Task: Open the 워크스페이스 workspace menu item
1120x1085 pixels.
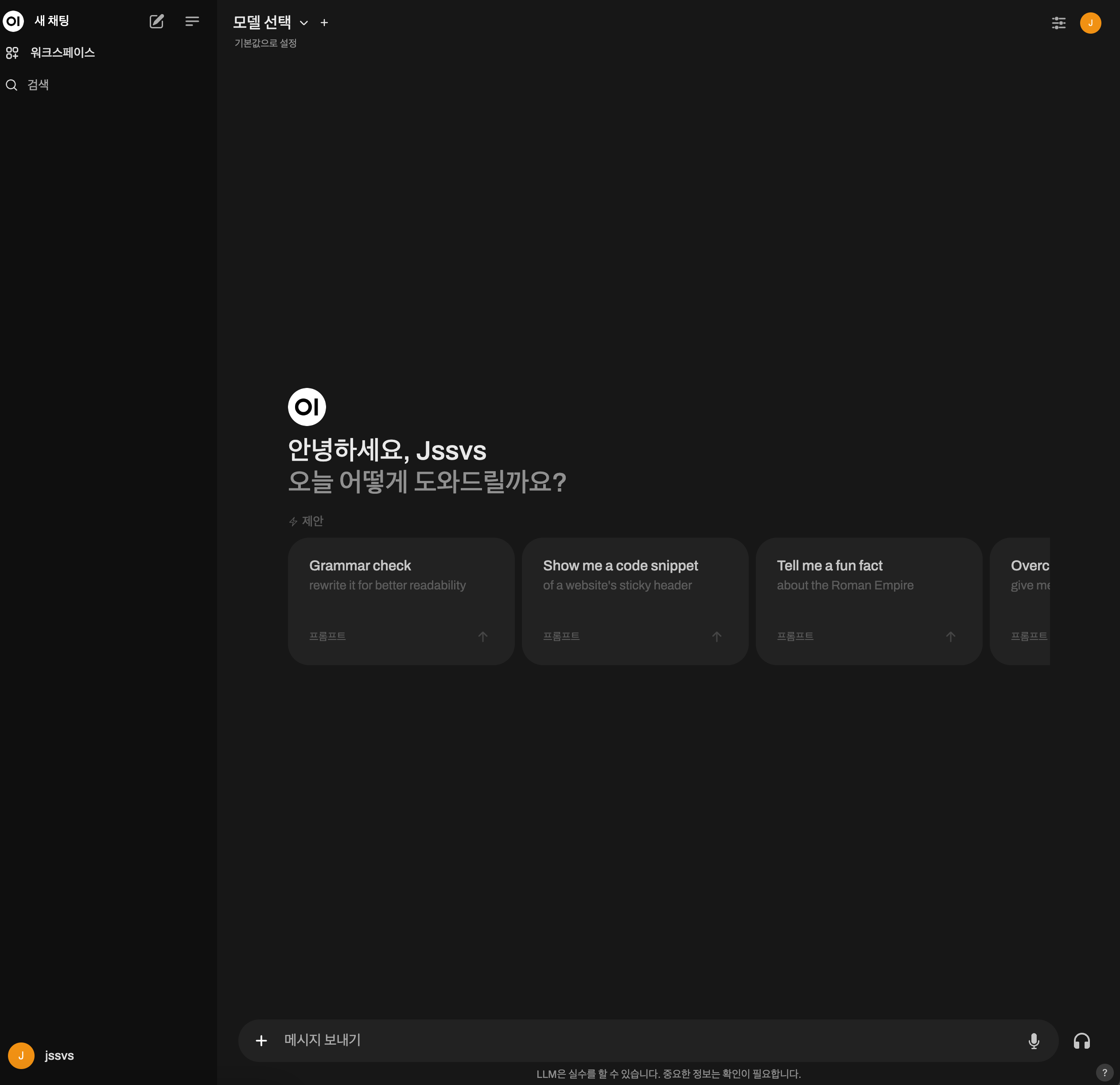Action: [x=62, y=53]
